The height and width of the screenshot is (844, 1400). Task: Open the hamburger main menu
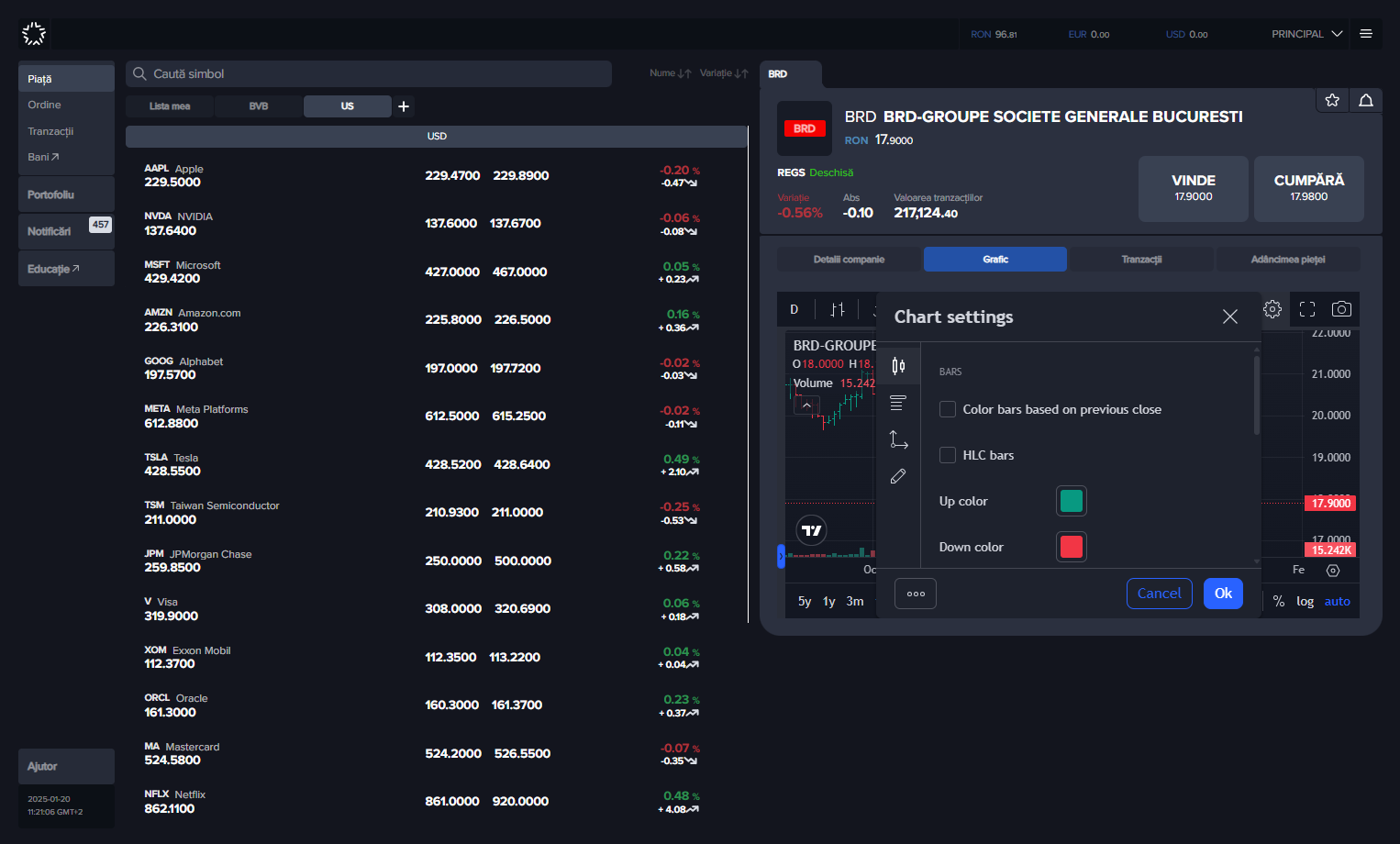click(x=1366, y=34)
